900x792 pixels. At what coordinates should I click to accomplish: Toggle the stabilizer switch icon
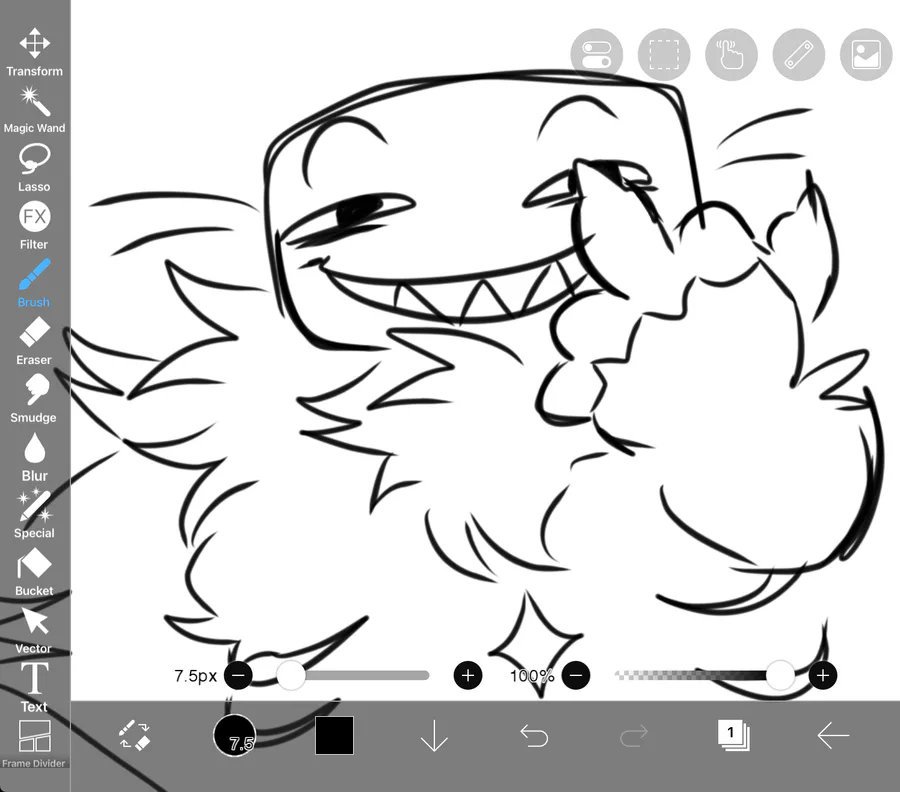[x=596, y=55]
